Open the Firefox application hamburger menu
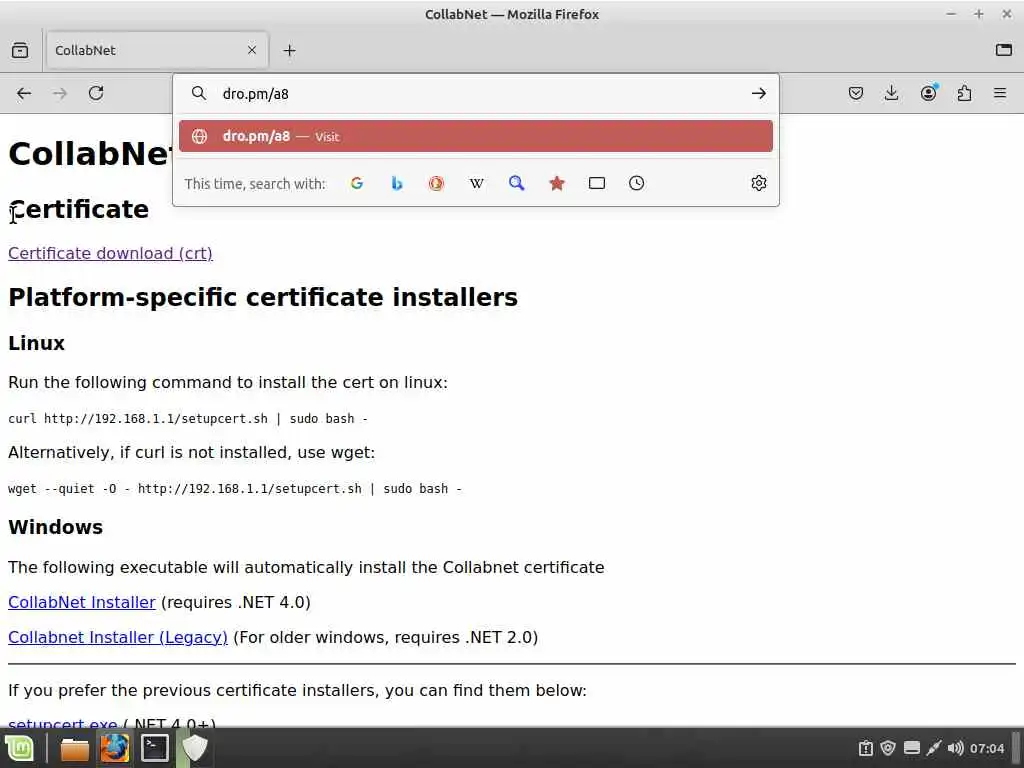The height and width of the screenshot is (768, 1024). pos(1000,93)
